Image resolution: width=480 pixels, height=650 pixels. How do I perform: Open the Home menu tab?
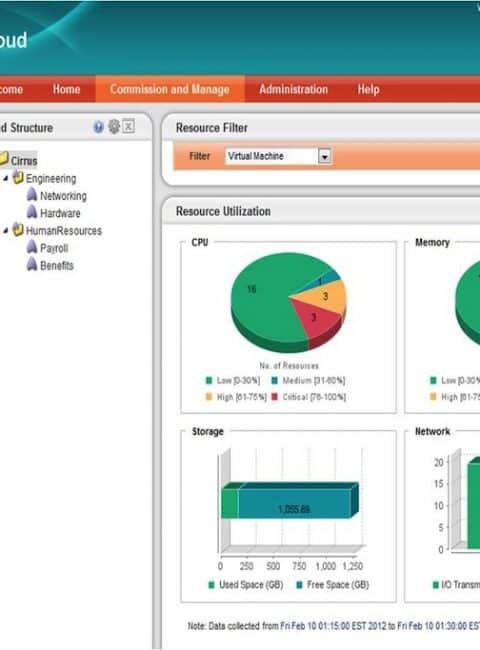coord(66,90)
